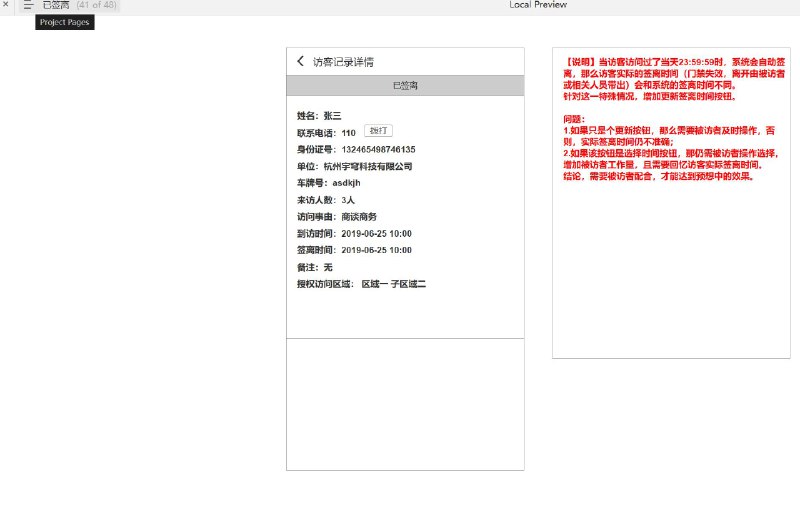
Task: Click the page title 已签离 (41 of 48)
Action: [x=80, y=5]
